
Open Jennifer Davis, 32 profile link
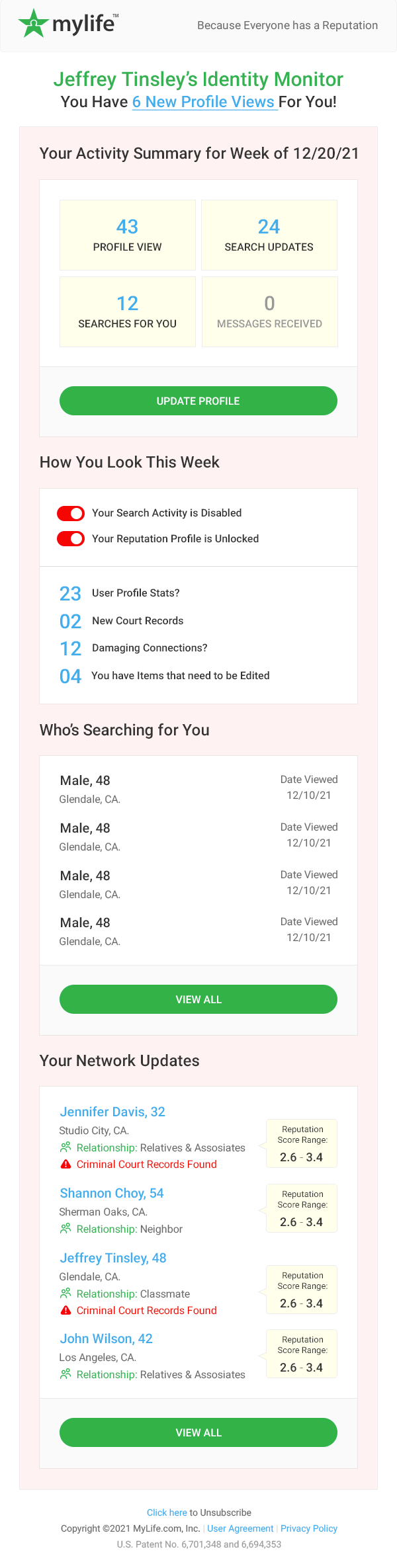112,1112
